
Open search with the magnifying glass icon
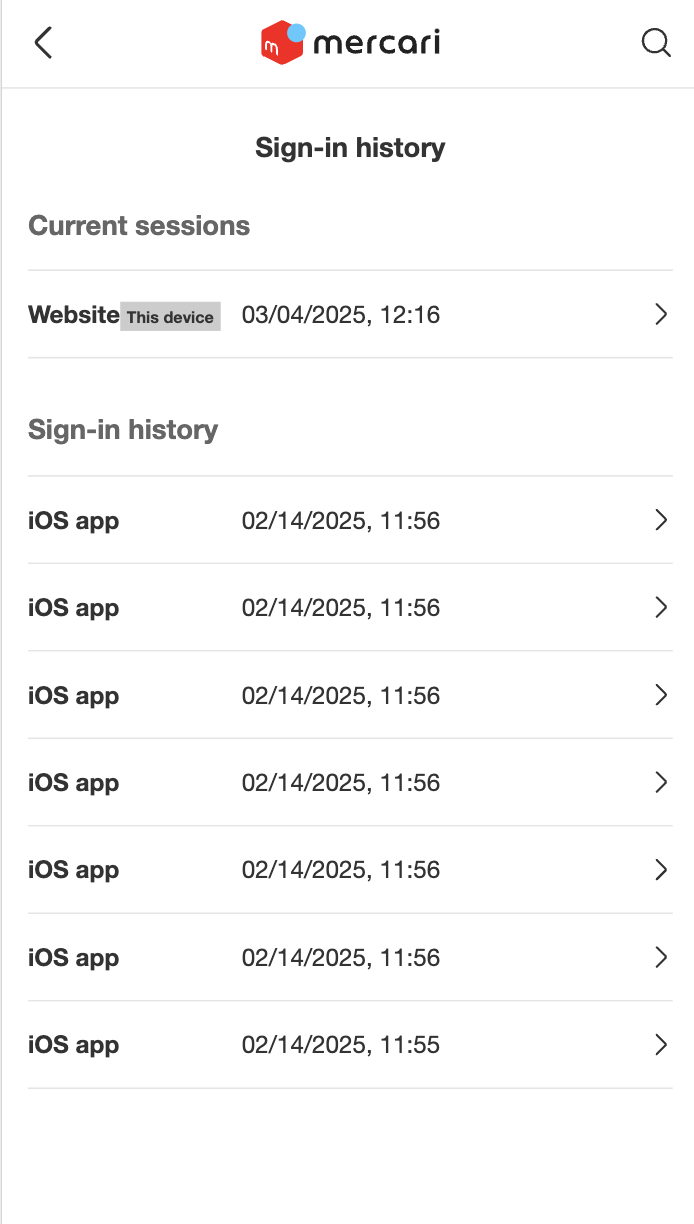(x=656, y=43)
